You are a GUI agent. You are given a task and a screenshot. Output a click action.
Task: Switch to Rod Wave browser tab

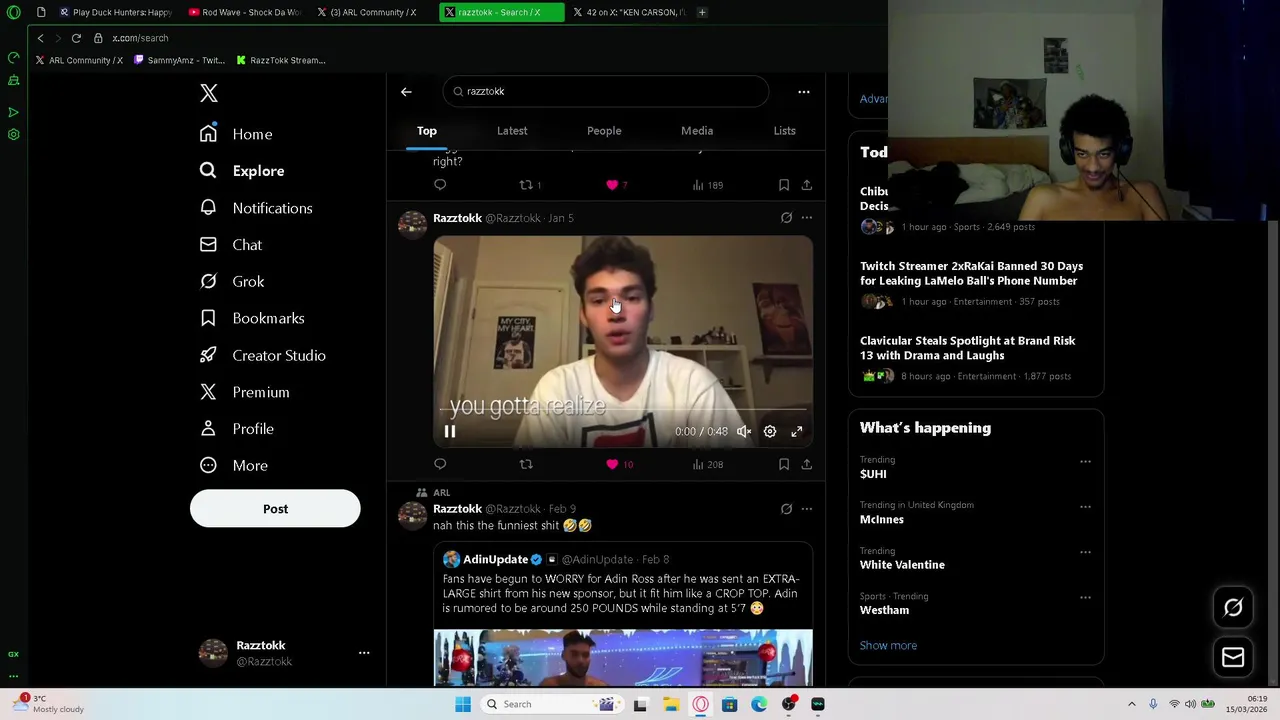coord(244,12)
